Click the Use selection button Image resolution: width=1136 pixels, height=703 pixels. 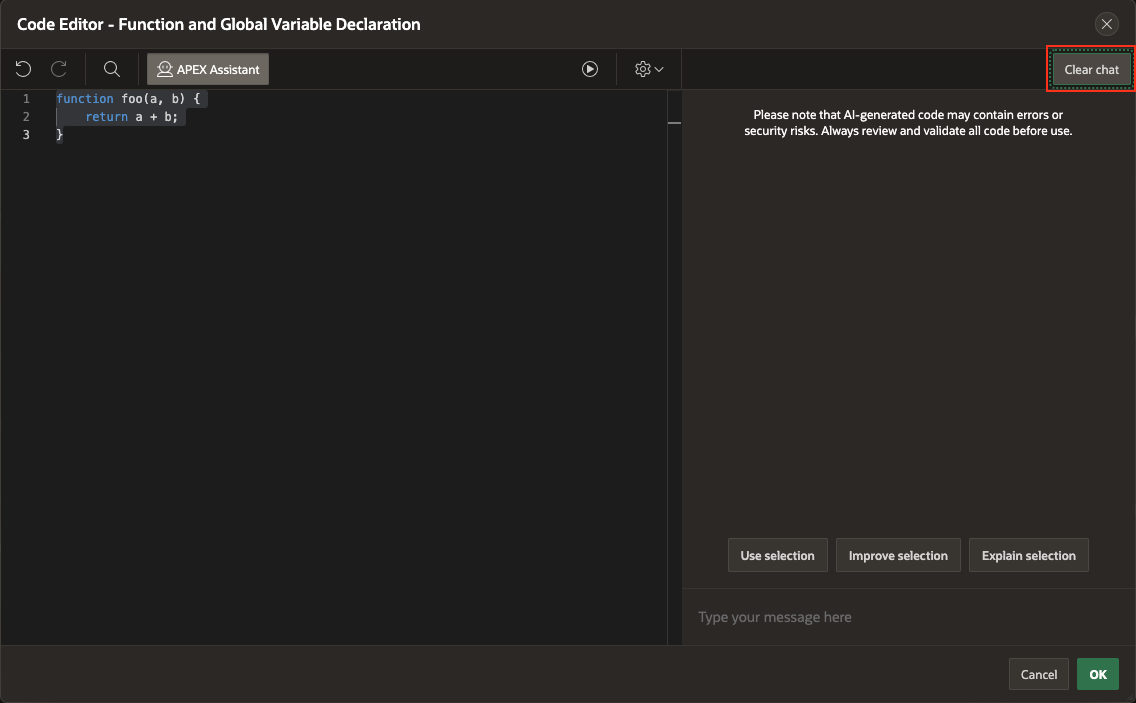tap(777, 556)
